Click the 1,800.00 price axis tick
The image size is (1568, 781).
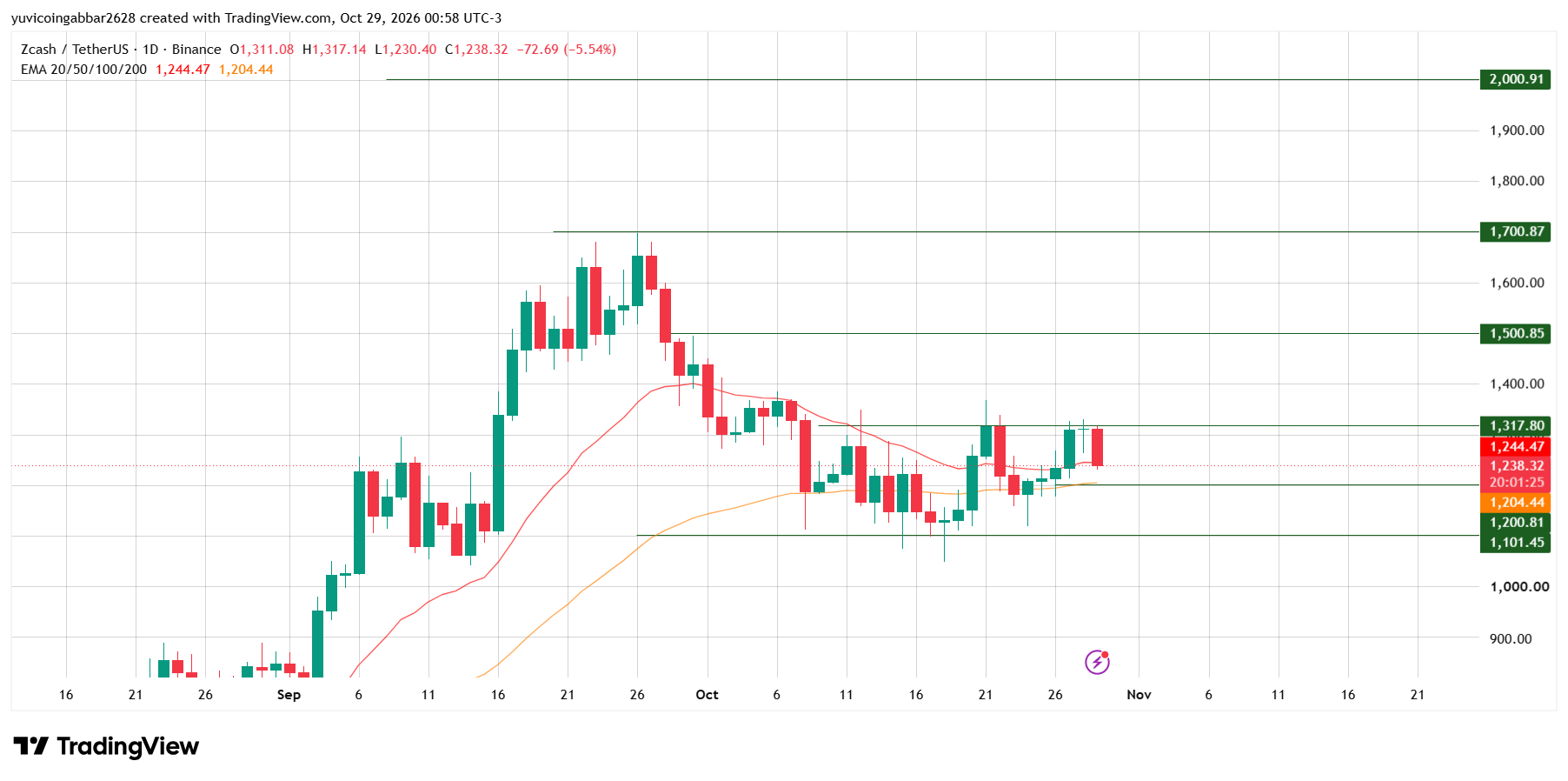click(x=1517, y=181)
